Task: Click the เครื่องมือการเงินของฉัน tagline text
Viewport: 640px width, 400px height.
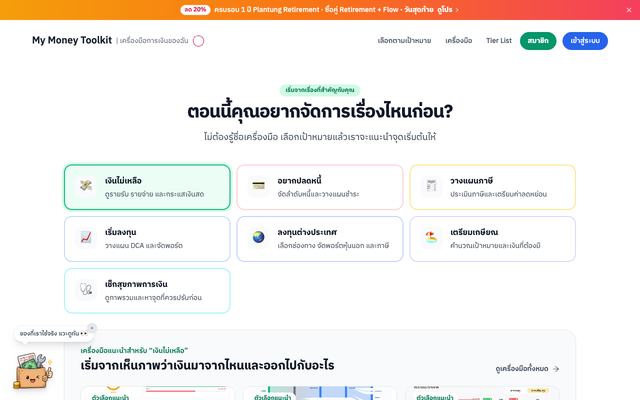Action: pyautogui.click(x=152, y=41)
